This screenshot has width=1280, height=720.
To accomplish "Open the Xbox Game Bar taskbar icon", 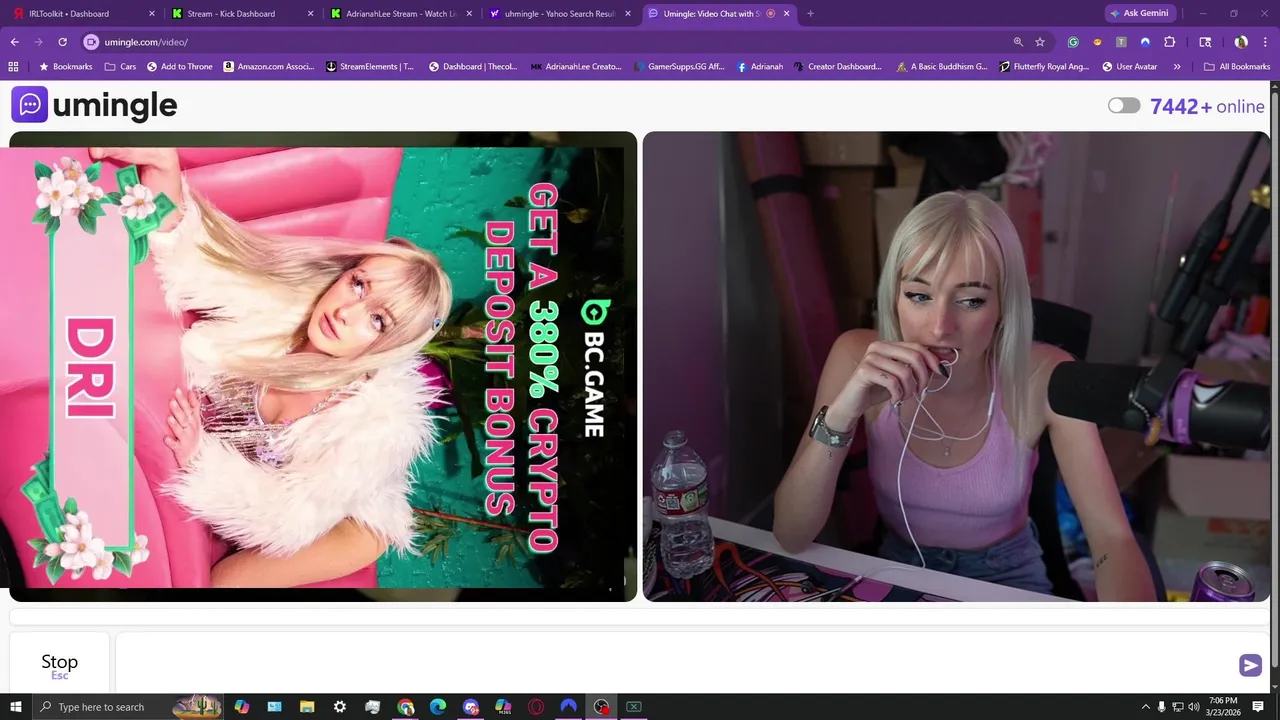I will 634,707.
